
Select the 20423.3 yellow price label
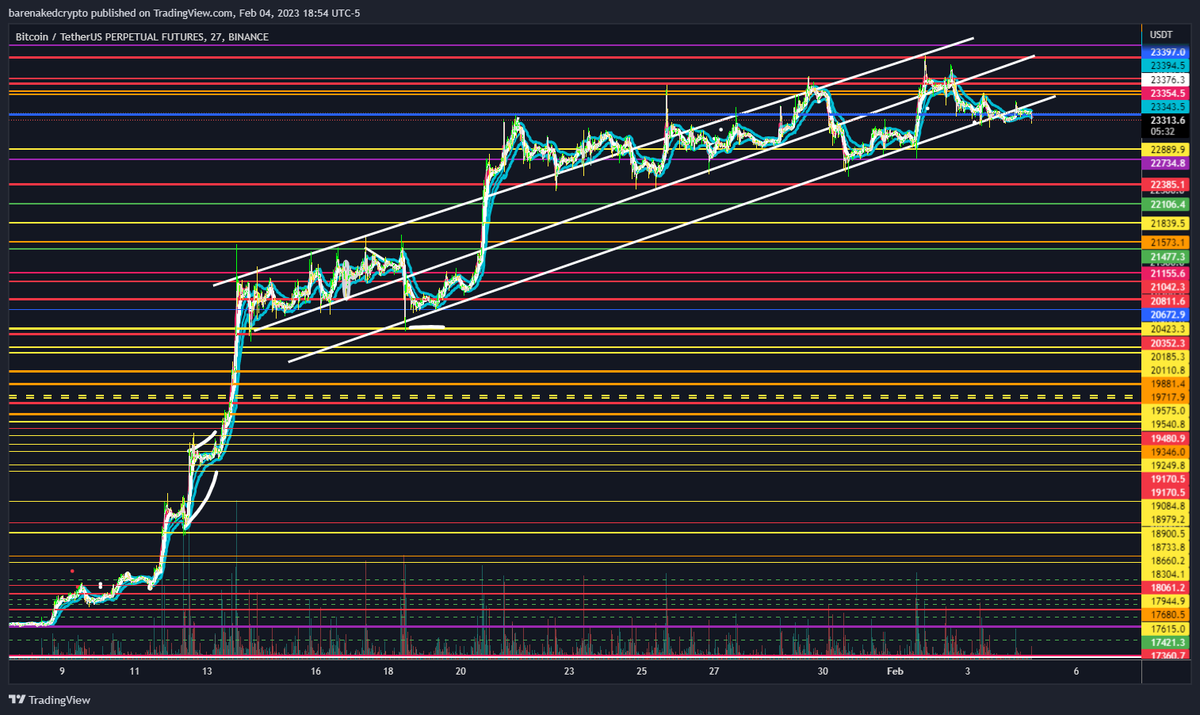point(1167,328)
